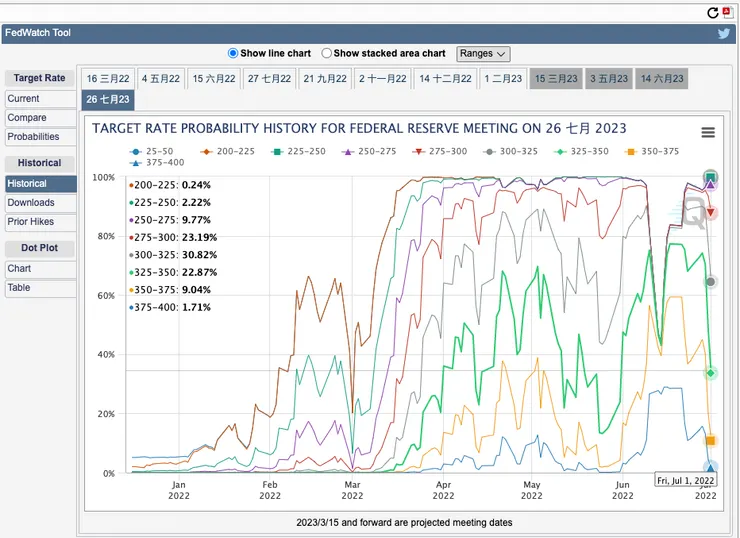Click the 325-350: 22.87% tooltip row
740x538 pixels.
tap(173, 272)
